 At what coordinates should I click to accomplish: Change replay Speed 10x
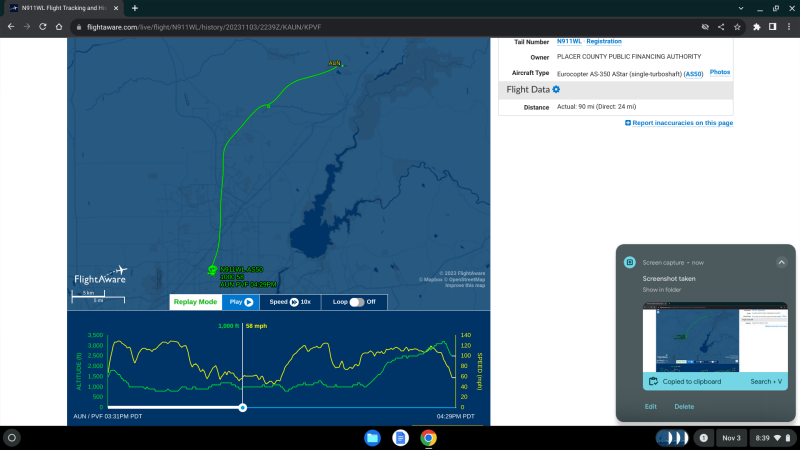(x=290, y=302)
